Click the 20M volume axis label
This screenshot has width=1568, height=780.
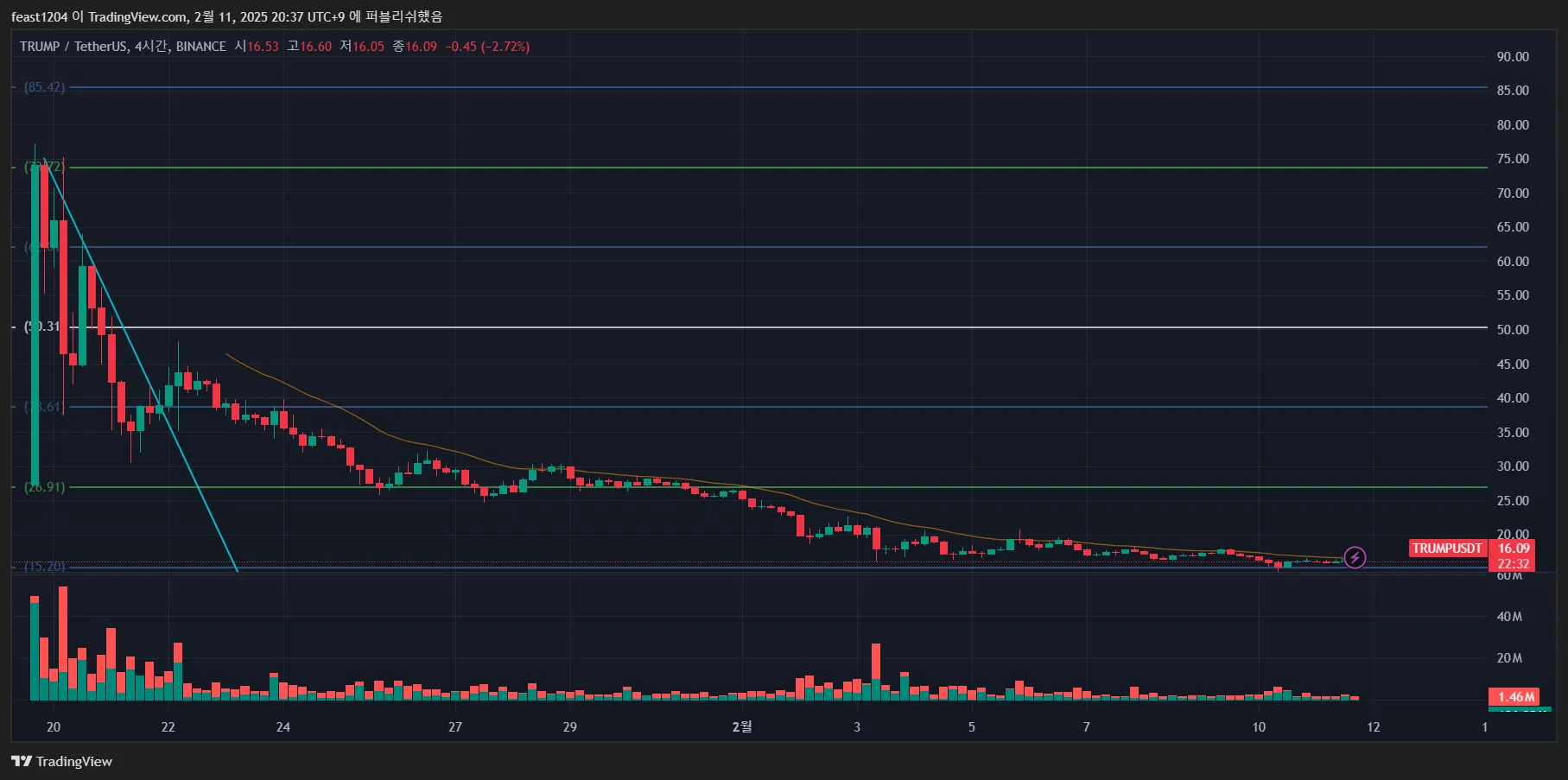pyautogui.click(x=1509, y=658)
